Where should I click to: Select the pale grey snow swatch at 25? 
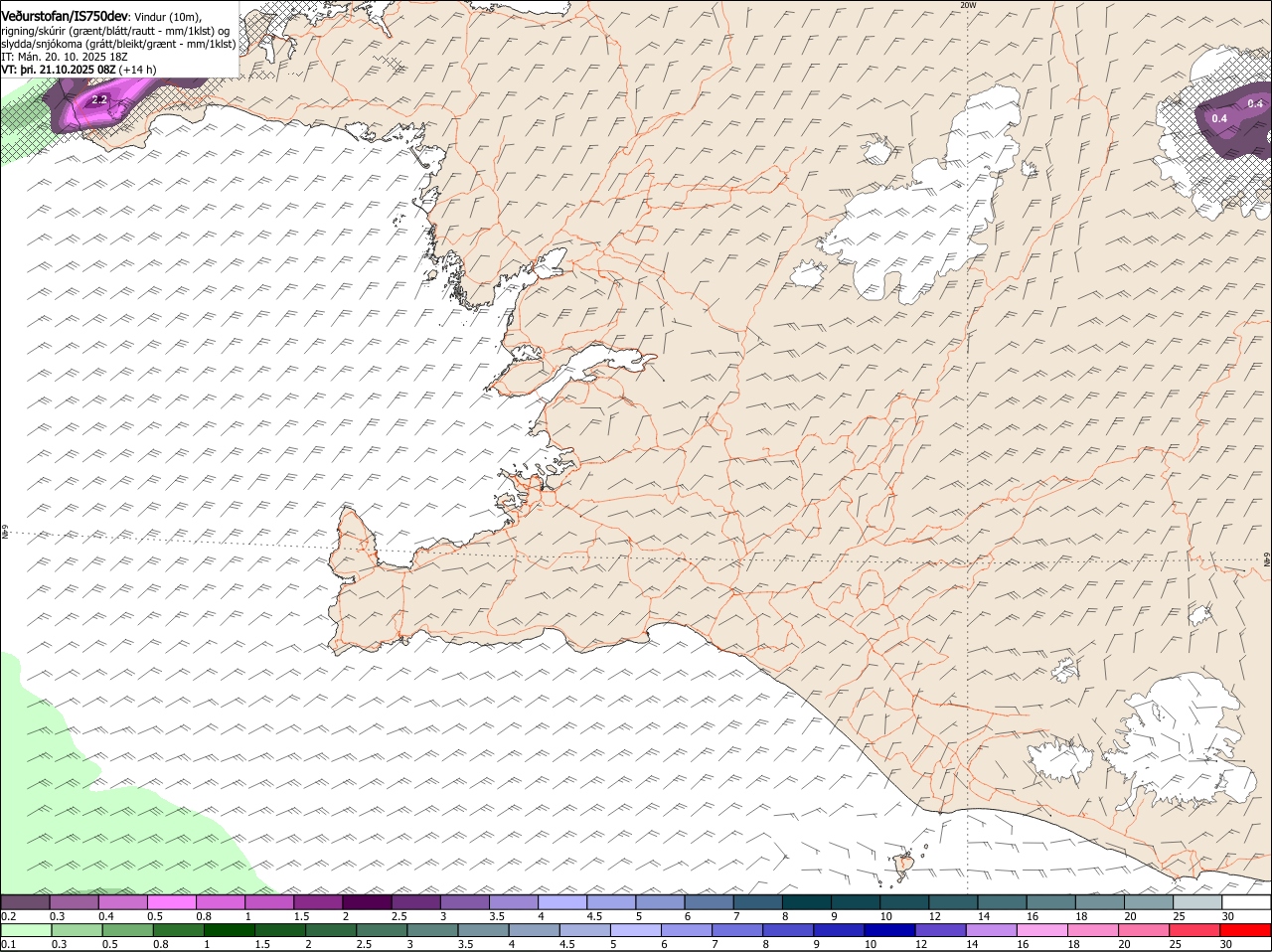click(1198, 902)
